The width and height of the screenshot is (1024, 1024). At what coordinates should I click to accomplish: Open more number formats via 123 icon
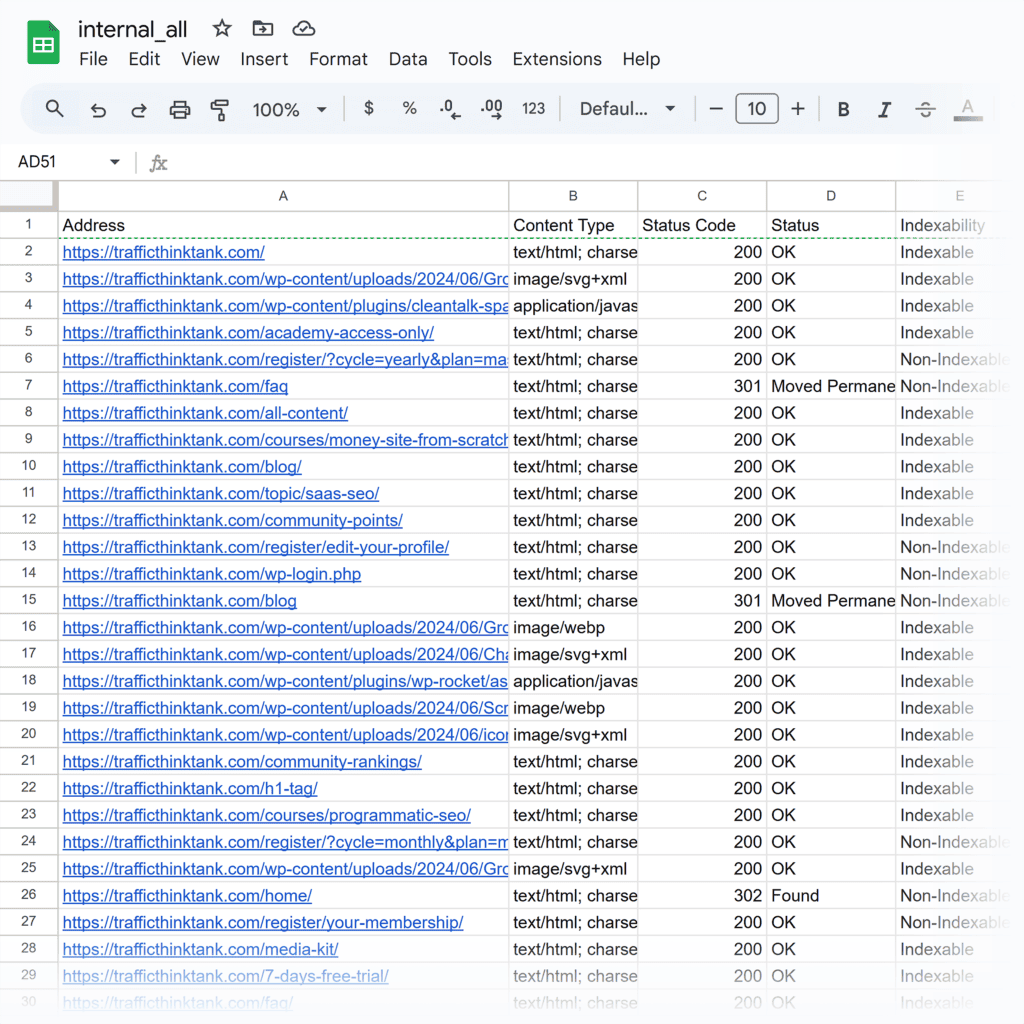coord(533,108)
